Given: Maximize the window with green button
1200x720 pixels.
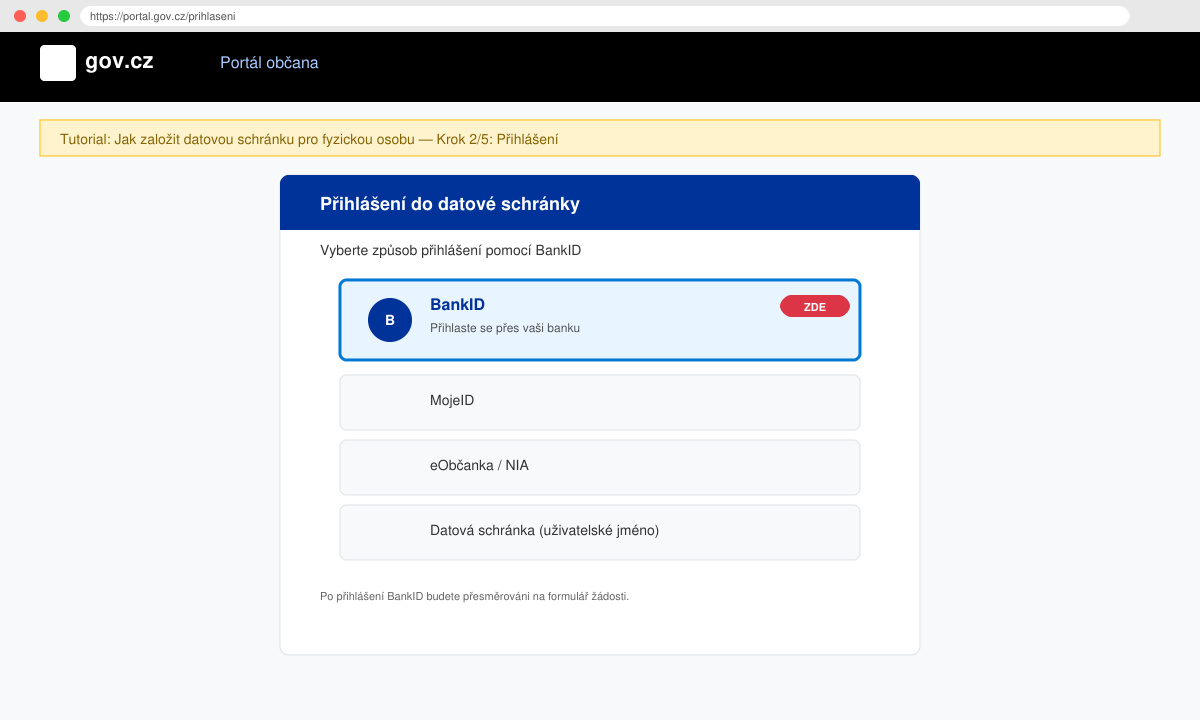Looking at the screenshot, I should 64,16.
